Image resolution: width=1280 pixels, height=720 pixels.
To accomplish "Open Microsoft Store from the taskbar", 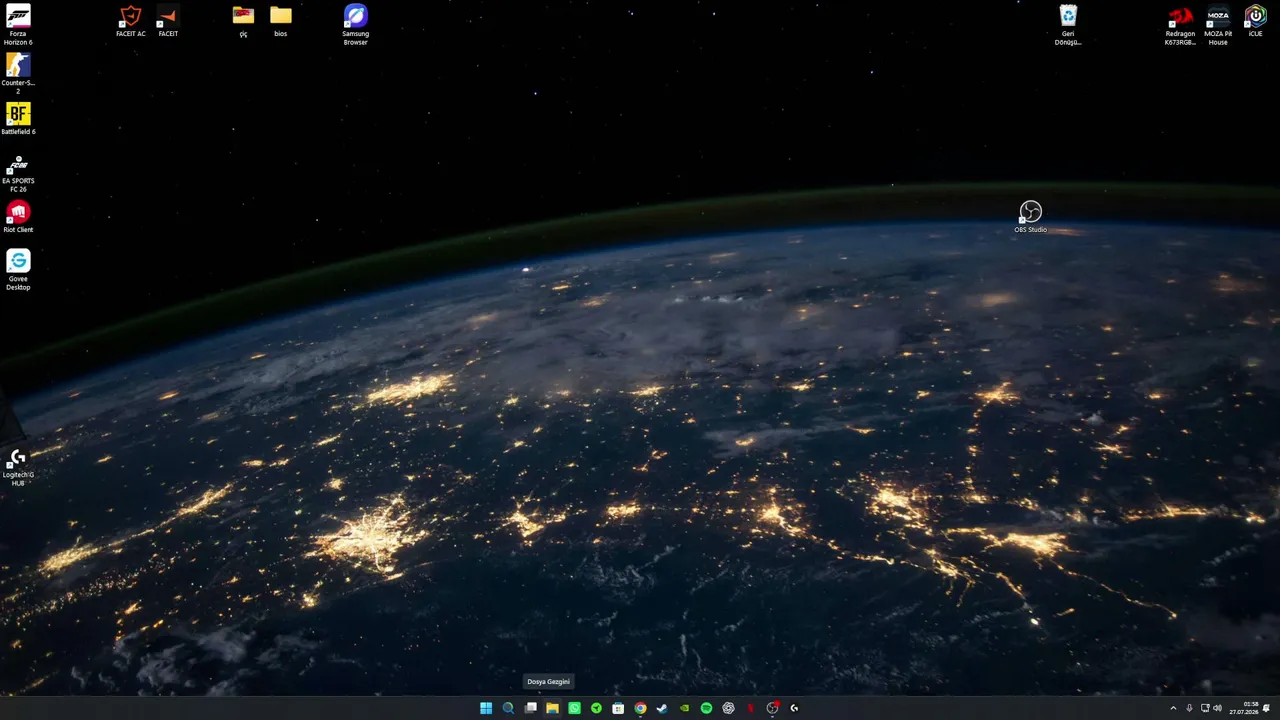I will tap(618, 708).
